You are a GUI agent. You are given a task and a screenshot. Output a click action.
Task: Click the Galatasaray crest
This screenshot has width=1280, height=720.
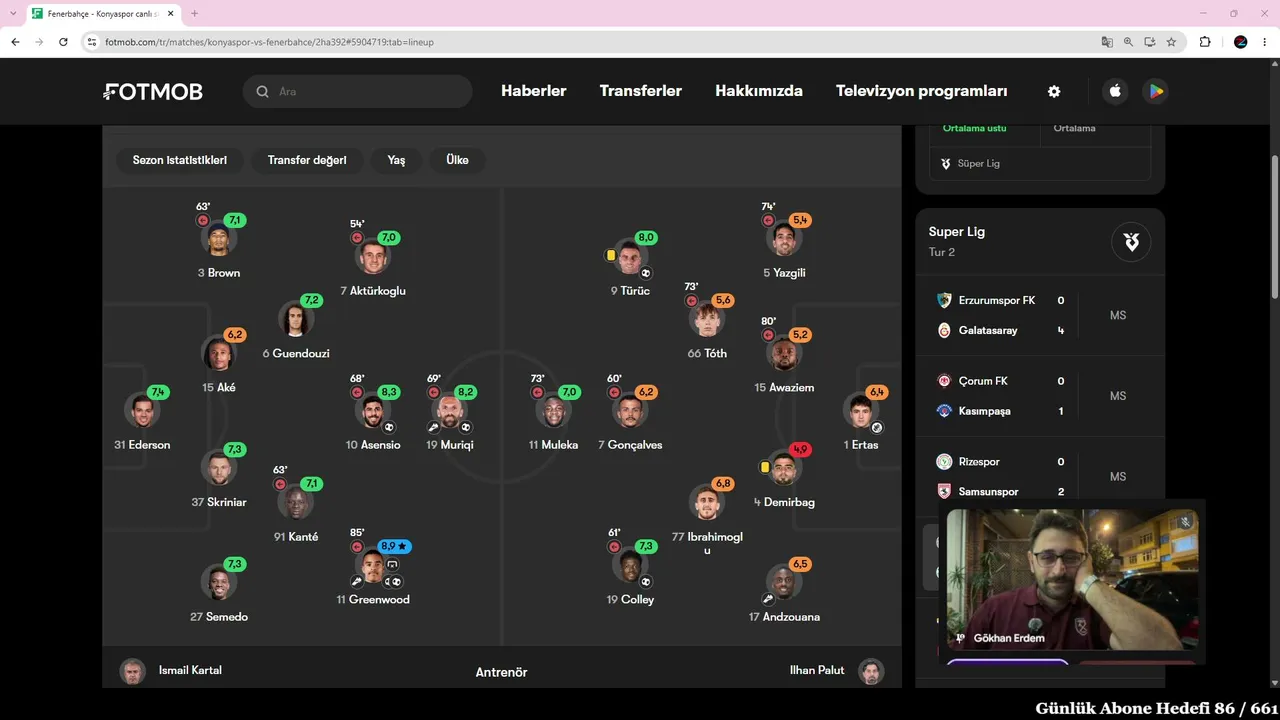pyautogui.click(x=944, y=330)
